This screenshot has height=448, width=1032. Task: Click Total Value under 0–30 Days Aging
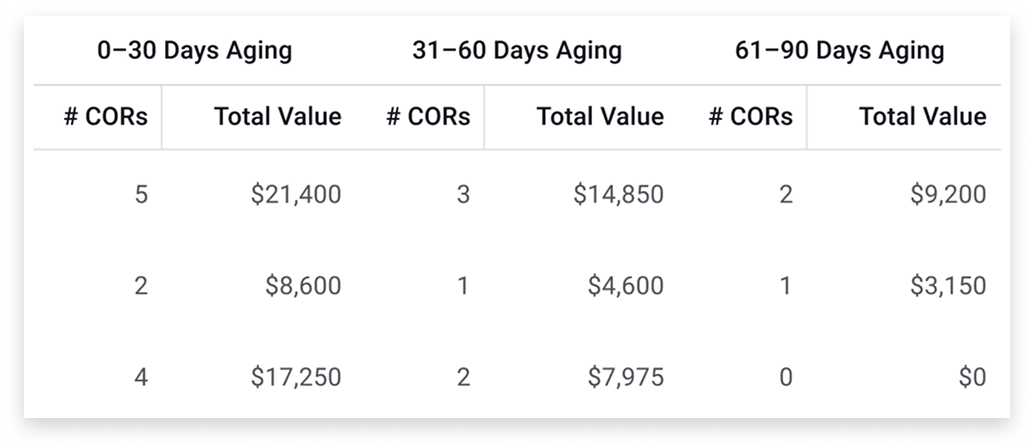pos(277,116)
